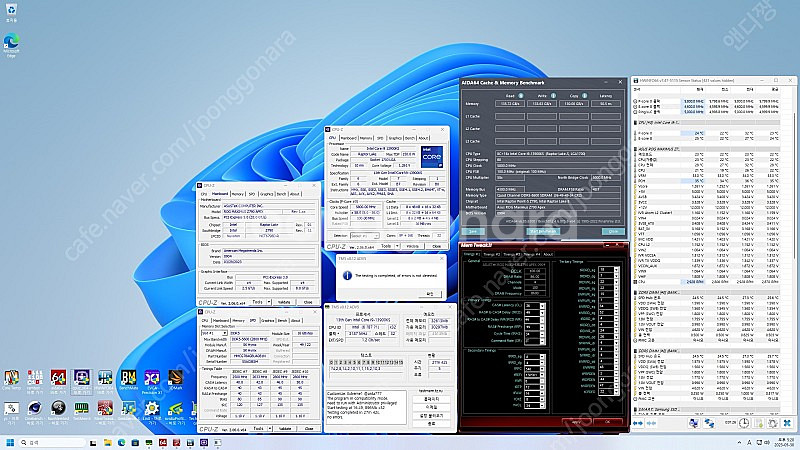Open the About tab in MemTweakIt
Screen dimensions: 800x450
click(548, 254)
